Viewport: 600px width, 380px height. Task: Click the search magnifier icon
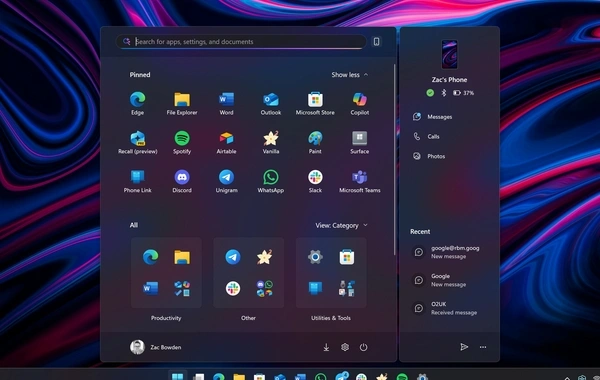coord(126,41)
